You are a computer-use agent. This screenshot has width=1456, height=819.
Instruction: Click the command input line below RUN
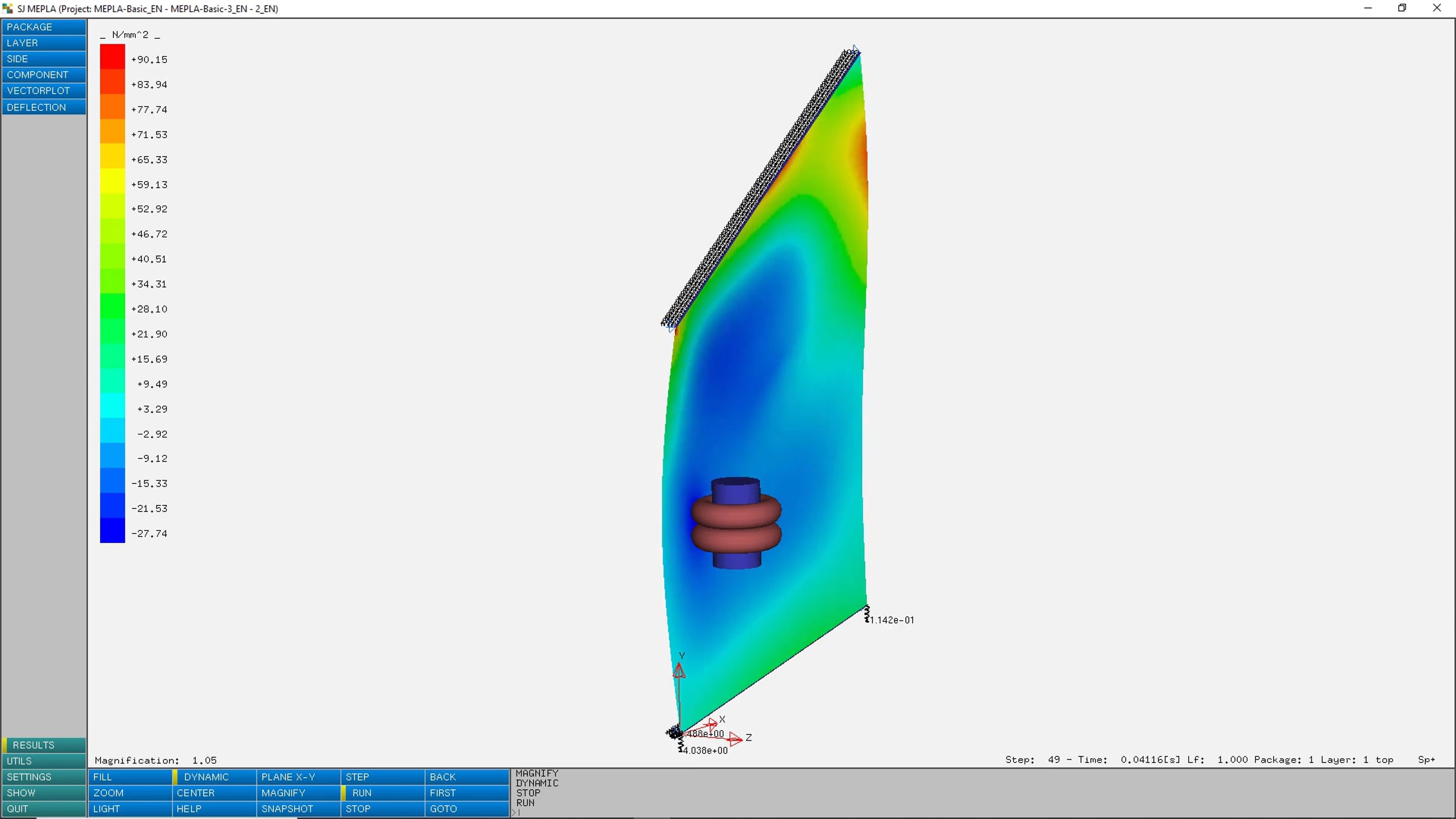click(982, 812)
